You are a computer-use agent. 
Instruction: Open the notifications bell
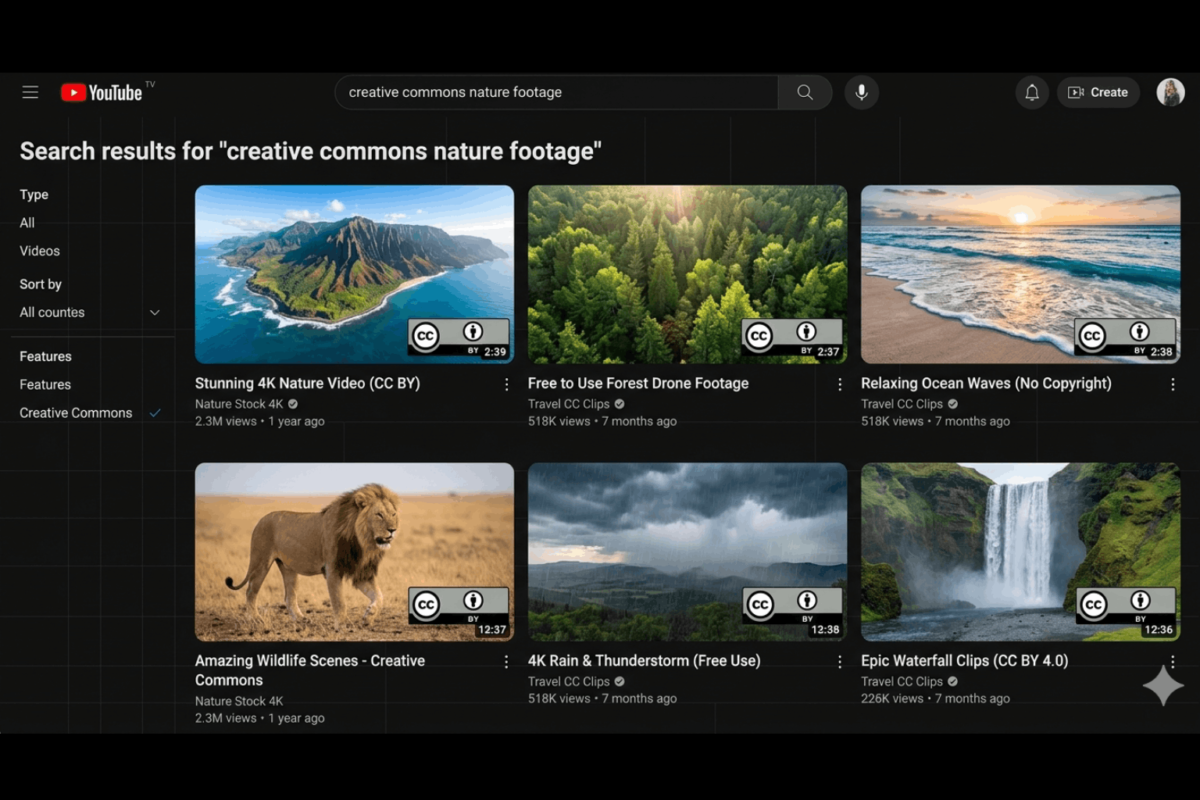[x=1032, y=92]
